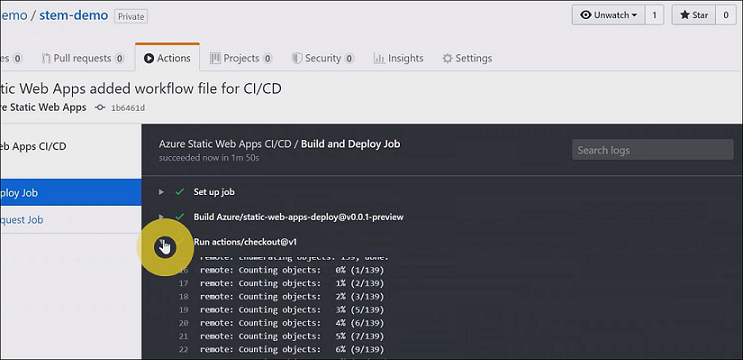Open the stem-demo repository link
The image size is (743, 360).
pyautogui.click(x=73, y=15)
